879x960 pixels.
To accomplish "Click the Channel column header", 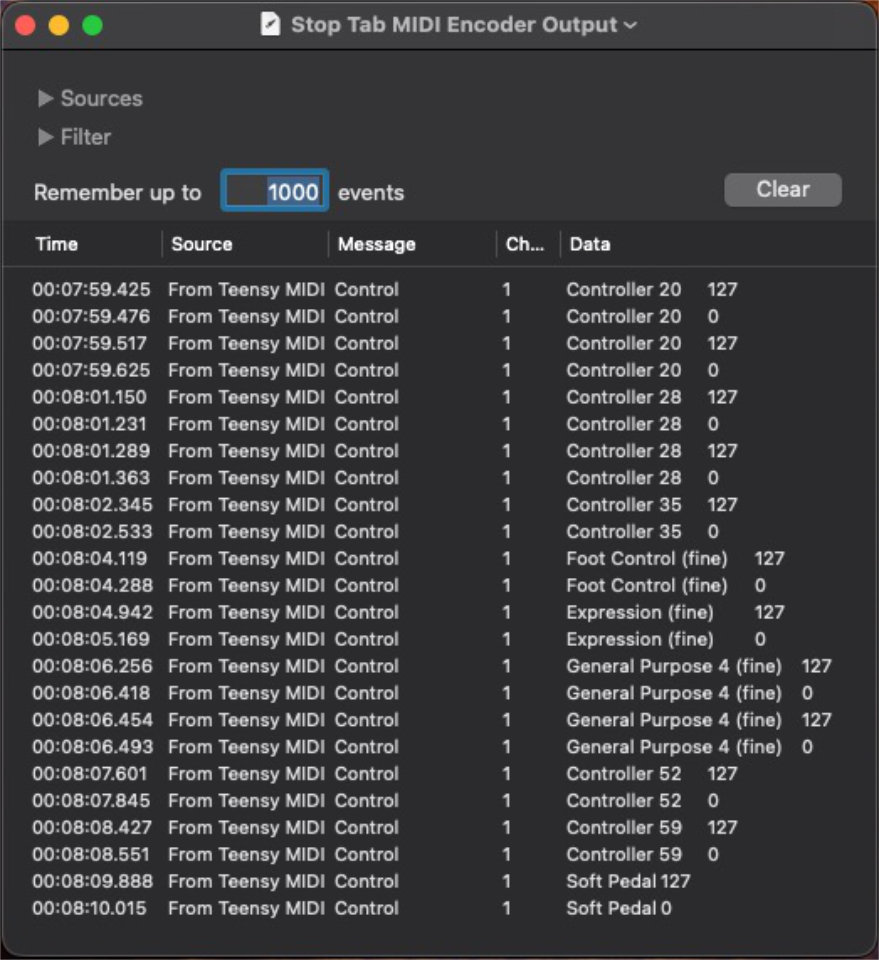I will (x=524, y=244).
